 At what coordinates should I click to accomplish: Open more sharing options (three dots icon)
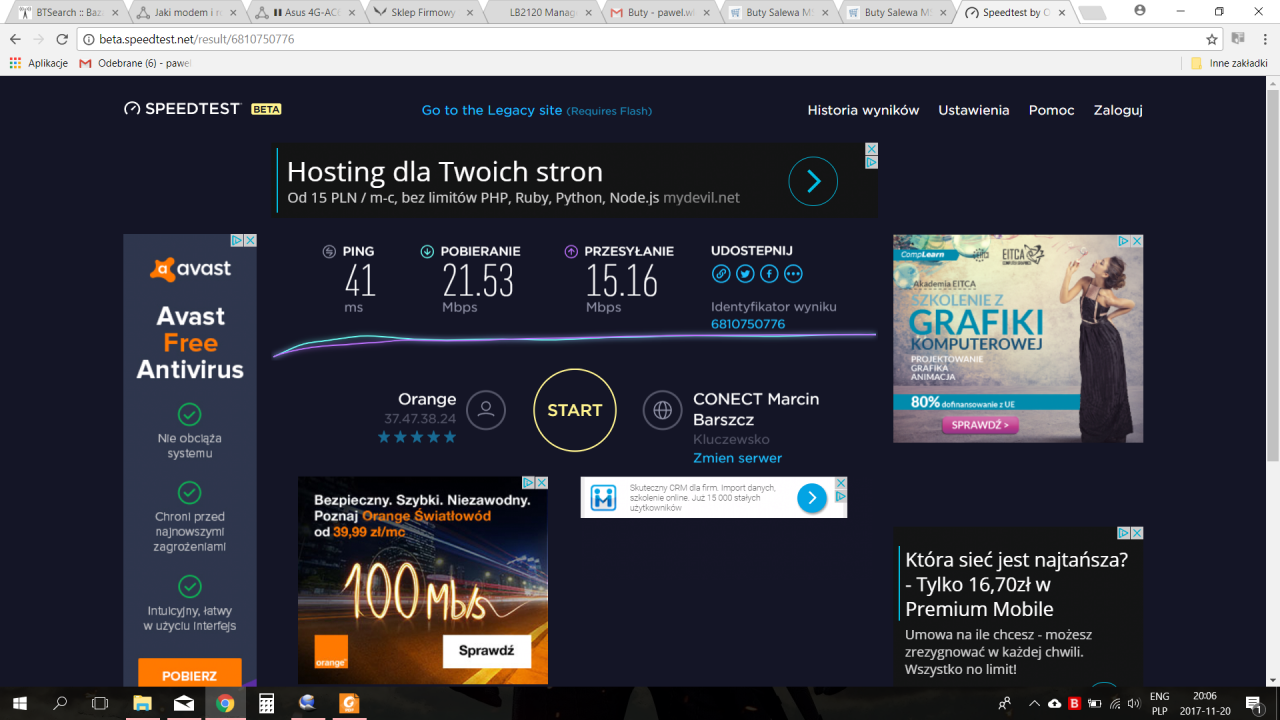[x=793, y=274]
